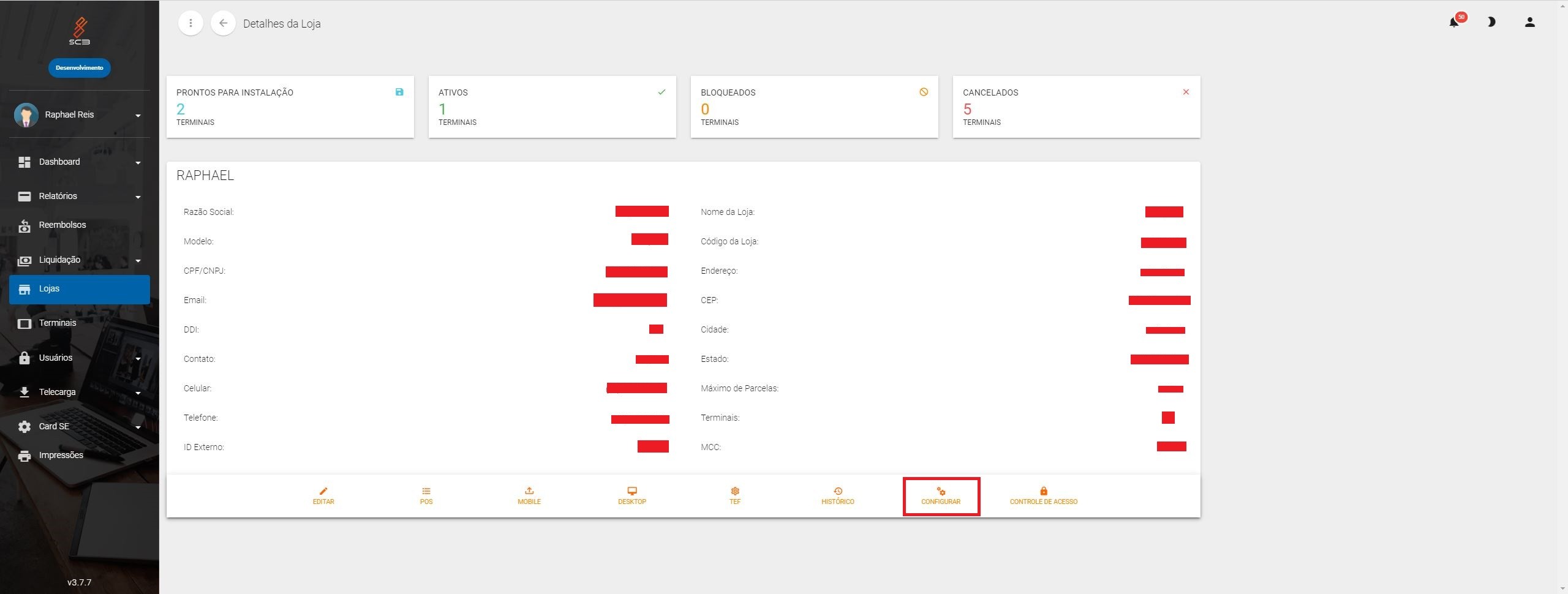This screenshot has width=1568, height=594.
Task: Open the POS list option
Action: pos(426,496)
